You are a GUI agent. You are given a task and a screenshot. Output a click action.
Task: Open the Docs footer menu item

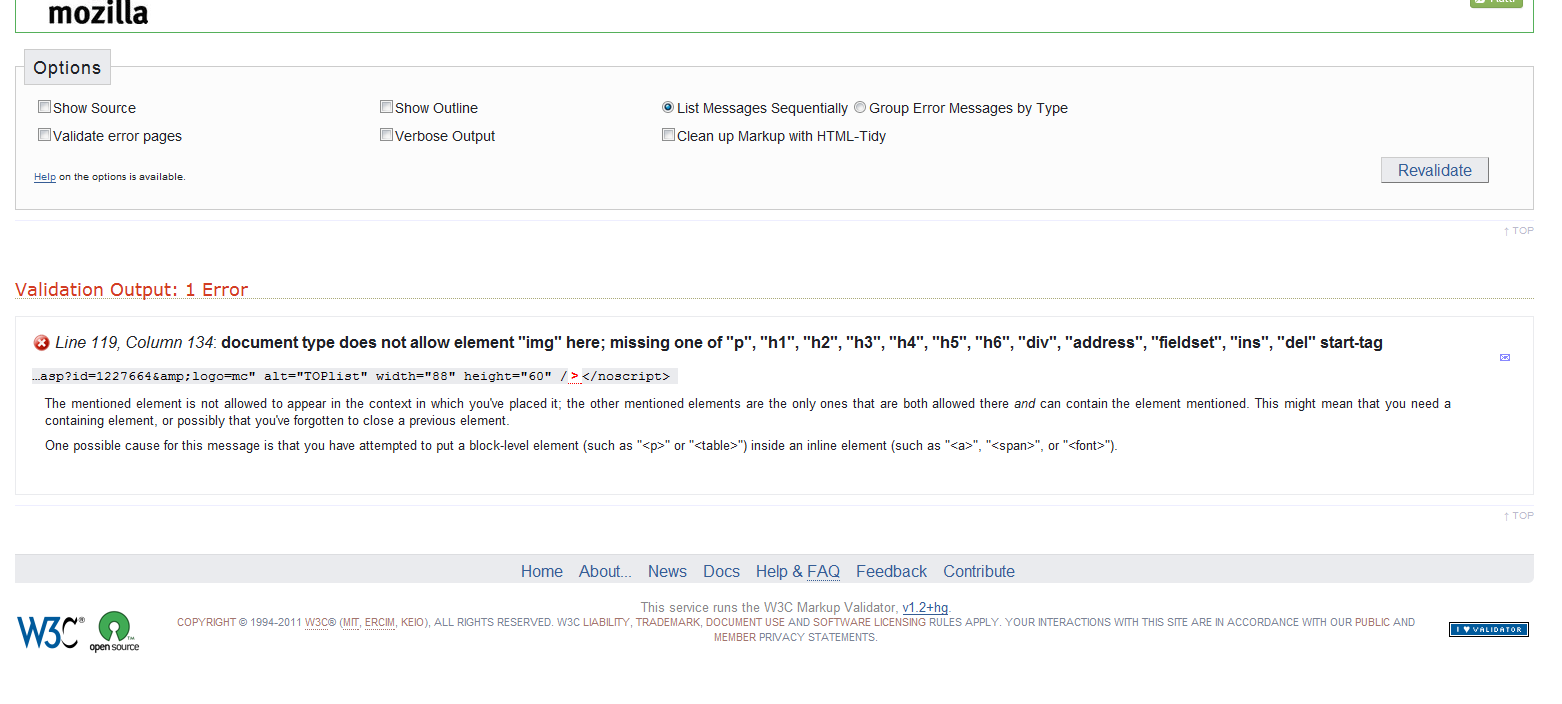[721, 571]
